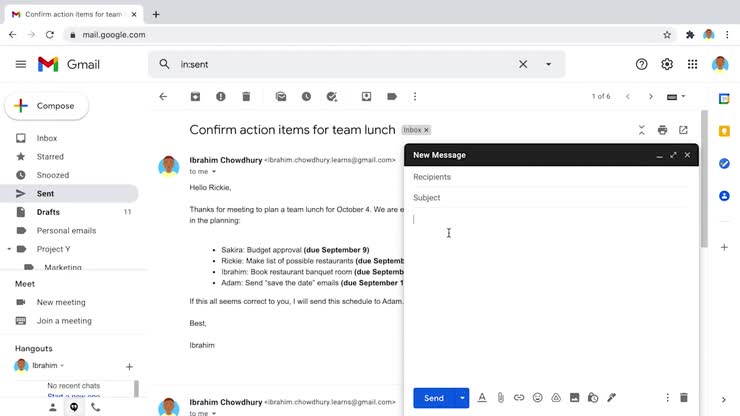Open the Google apps grid
The image size is (740, 416).
(x=692, y=64)
